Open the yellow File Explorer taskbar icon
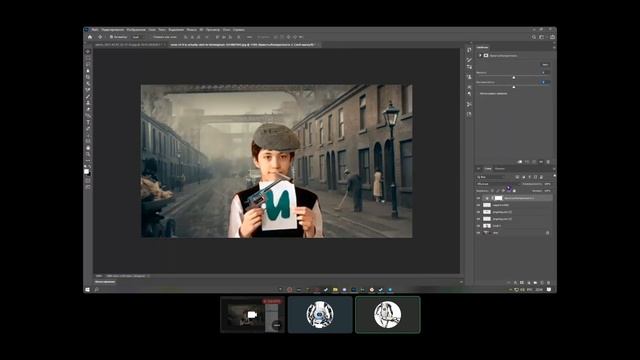Screen dimensions: 640x360 335,289
